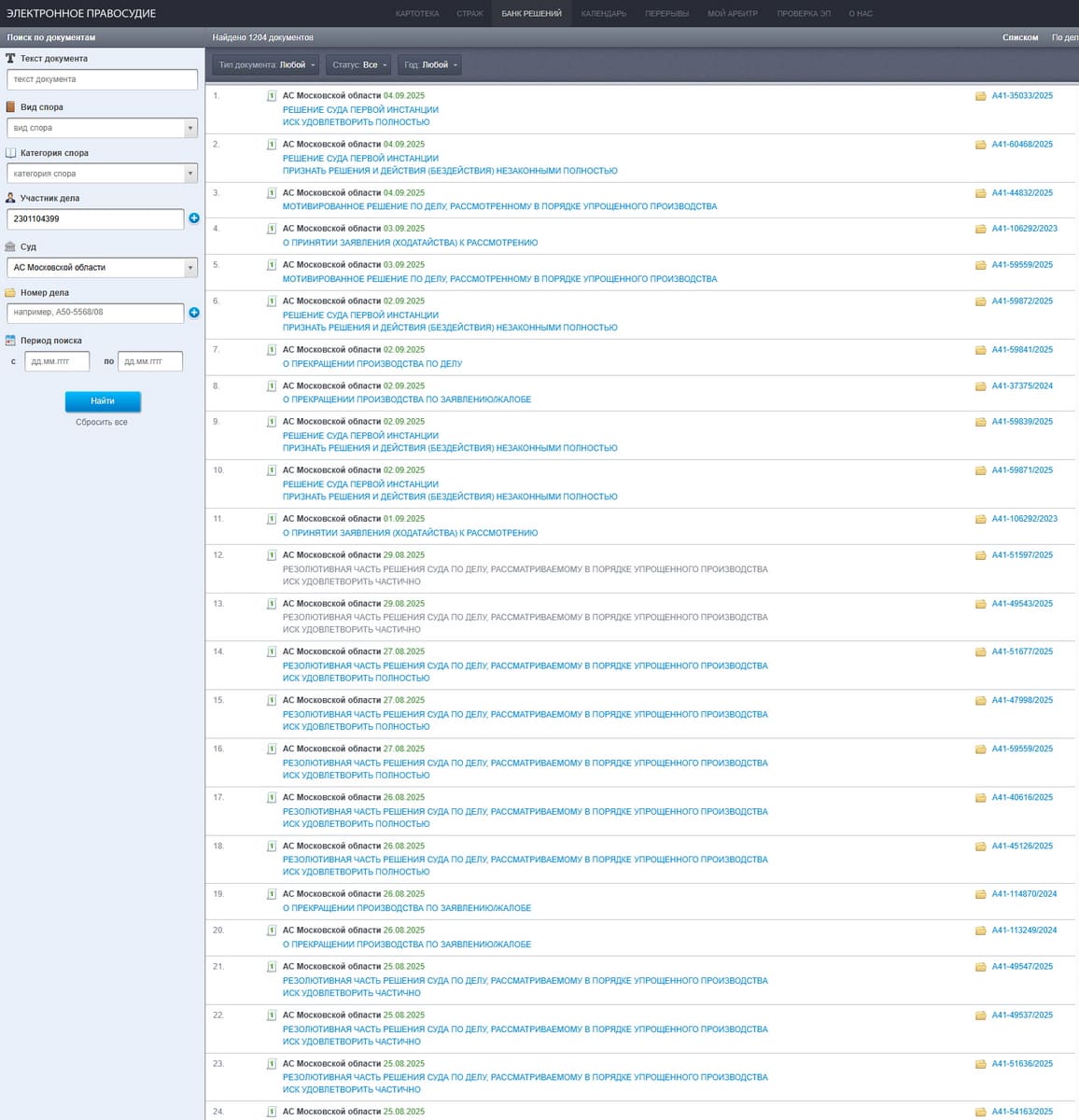
Task: Expand the 'Тип документа' filter dropdown
Action: pyautogui.click(x=266, y=65)
